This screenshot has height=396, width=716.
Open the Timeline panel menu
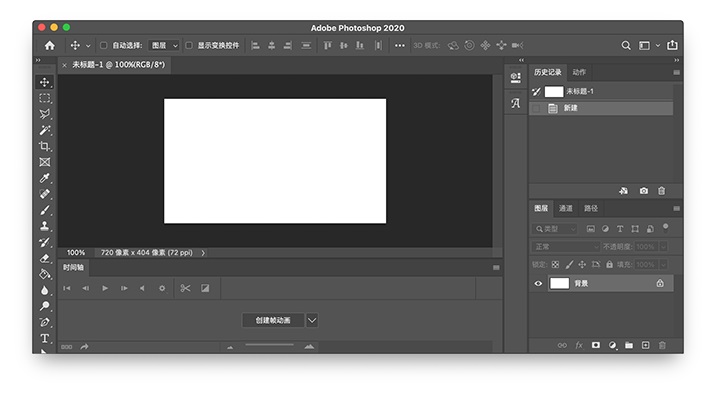click(x=496, y=267)
